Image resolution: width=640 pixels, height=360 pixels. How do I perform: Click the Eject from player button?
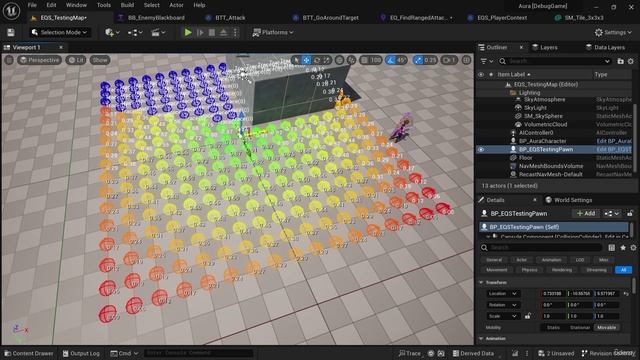pyautogui.click(x=224, y=32)
